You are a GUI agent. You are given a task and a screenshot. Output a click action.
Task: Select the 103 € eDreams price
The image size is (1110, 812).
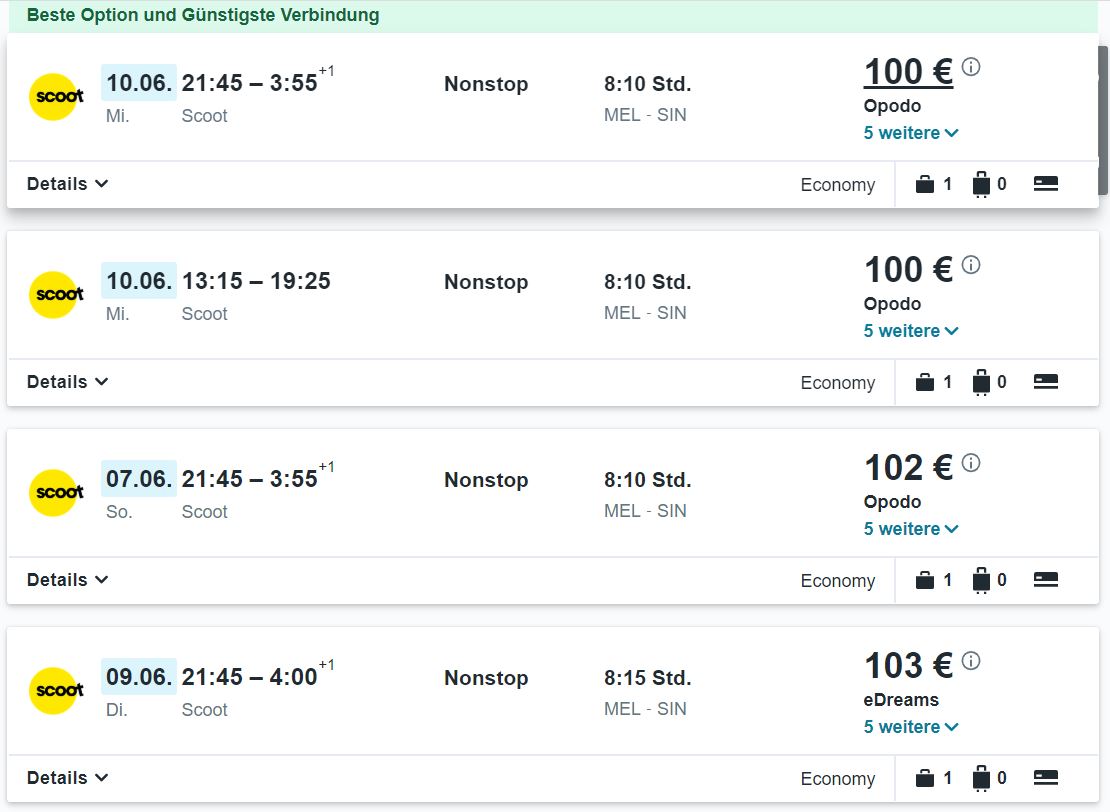909,665
